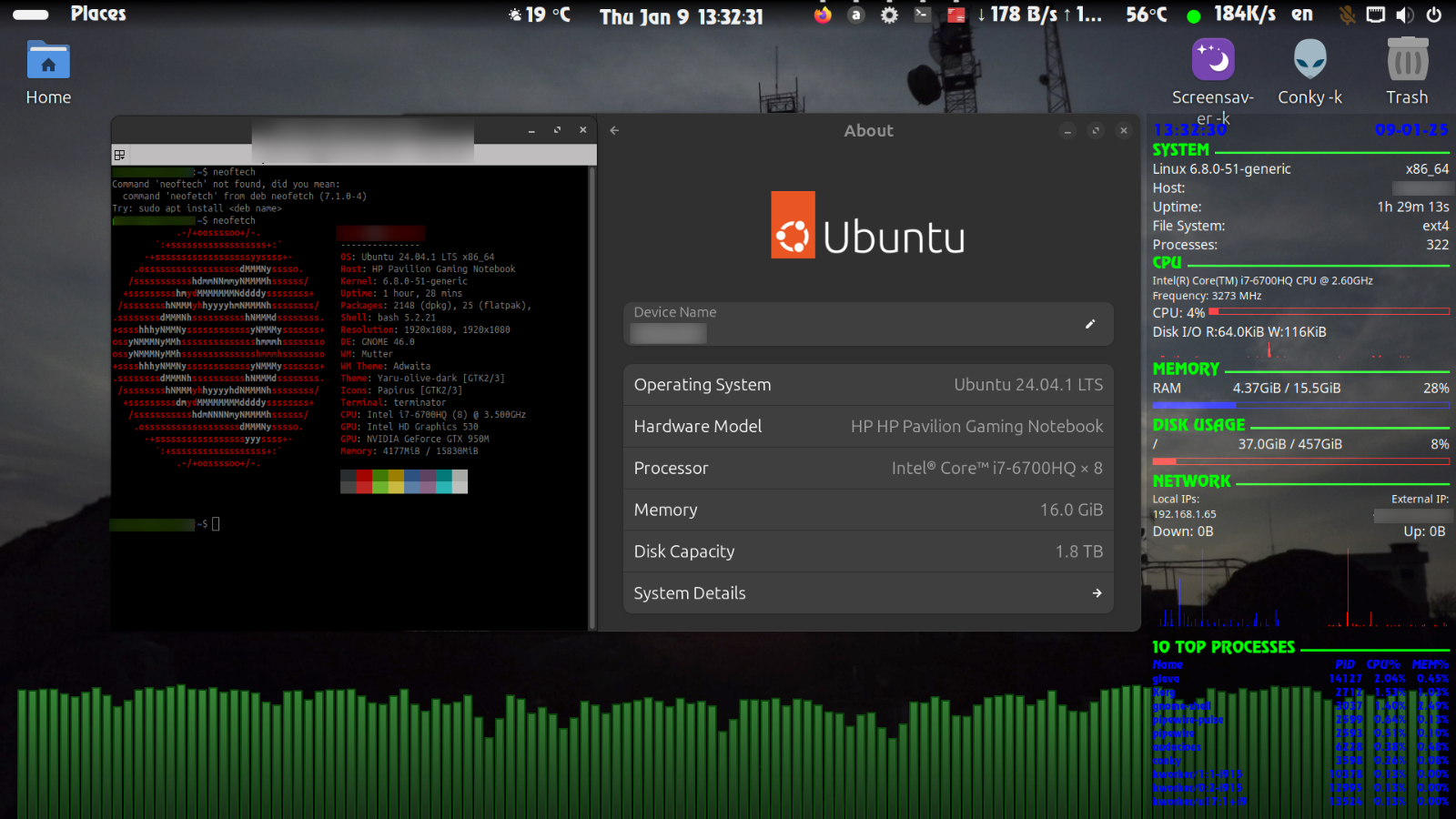The image size is (1456, 819).
Task: Open the Trash desktop icon
Action: click(1407, 73)
